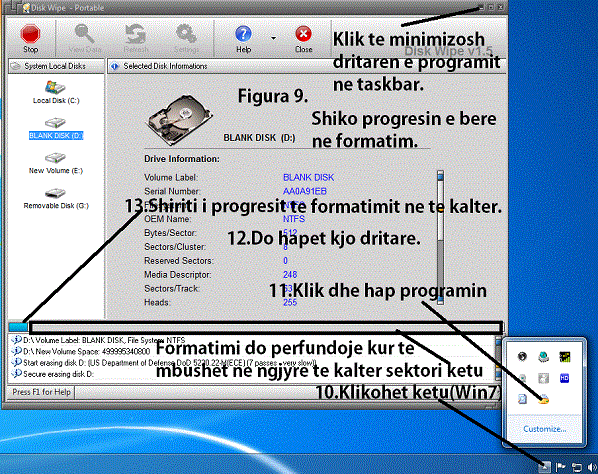Click the Drive Information: heading

coord(182,159)
